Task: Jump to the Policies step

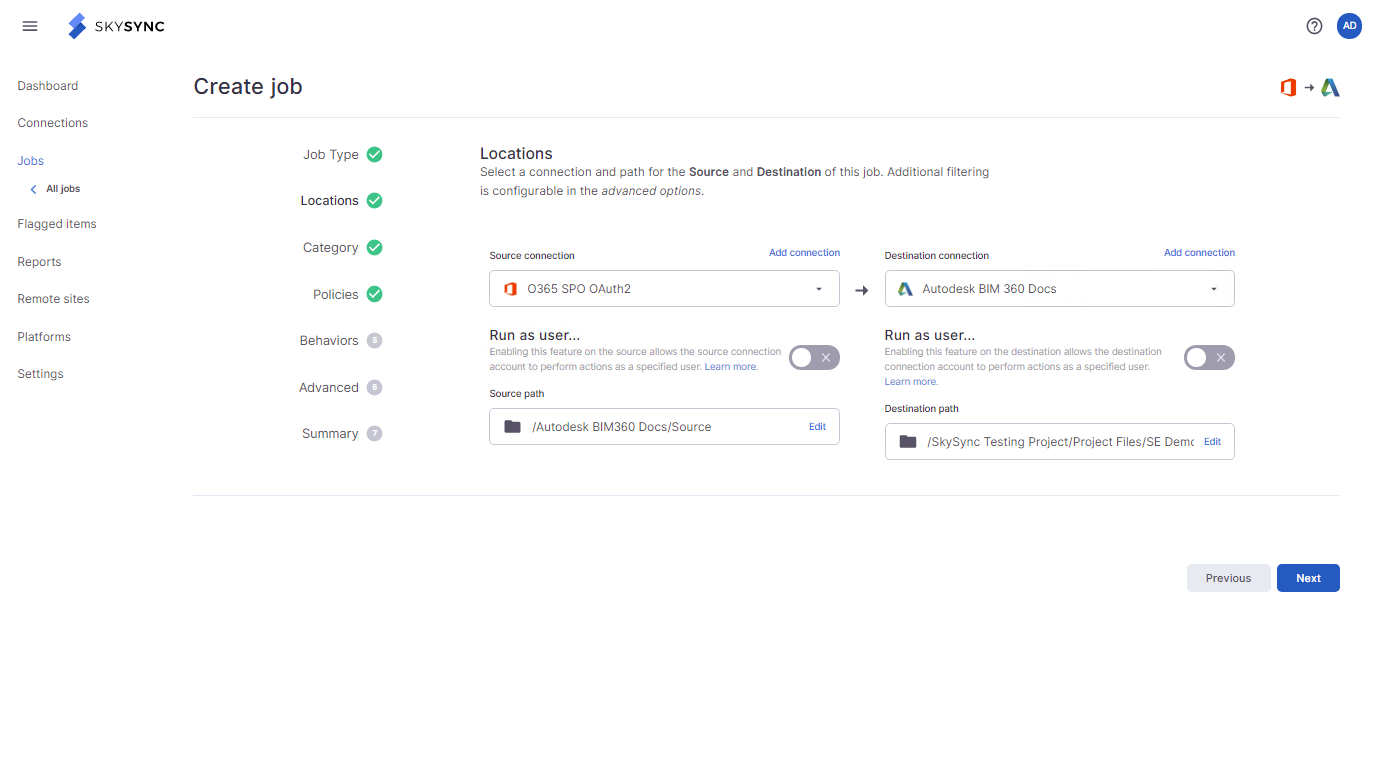Action: (336, 295)
